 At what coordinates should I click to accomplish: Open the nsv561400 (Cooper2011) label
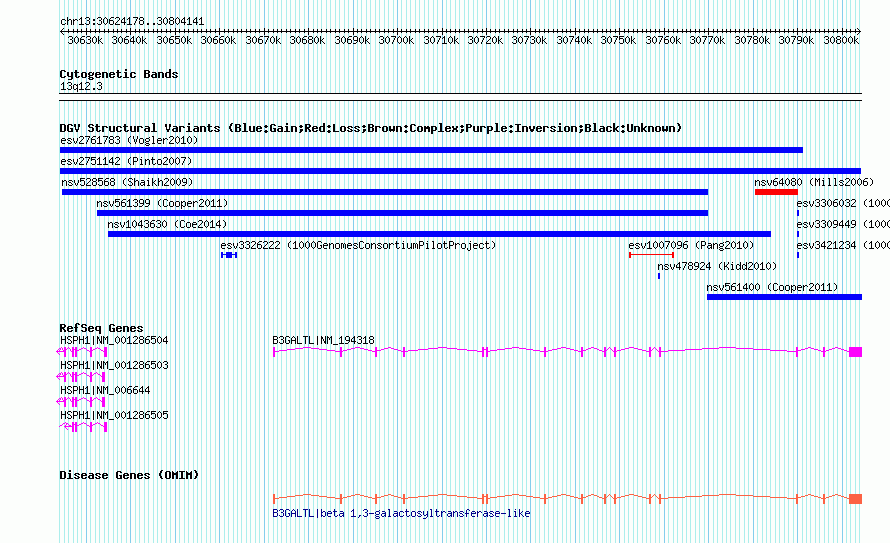point(772,287)
